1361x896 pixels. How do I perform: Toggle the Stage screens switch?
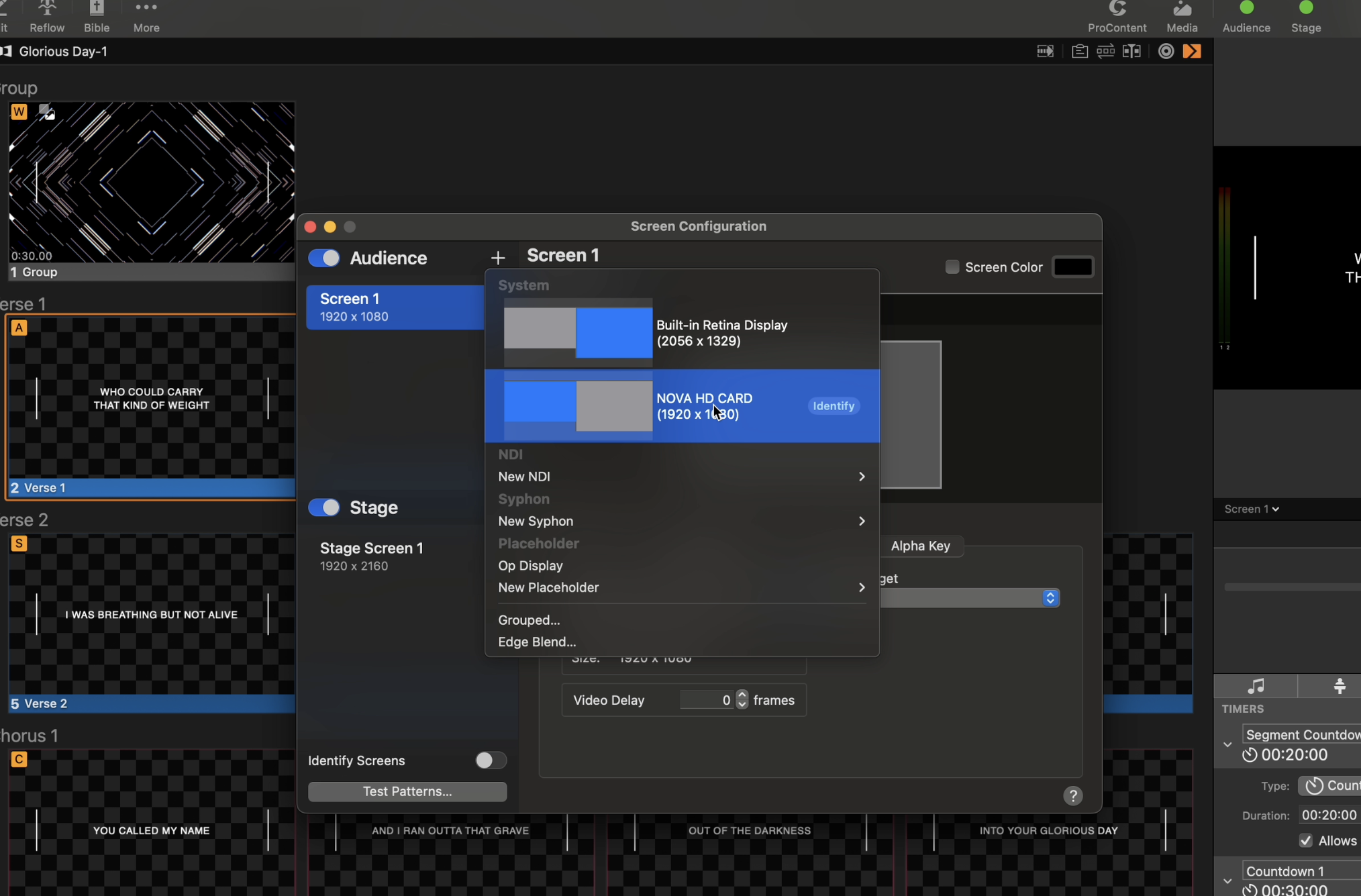click(324, 507)
